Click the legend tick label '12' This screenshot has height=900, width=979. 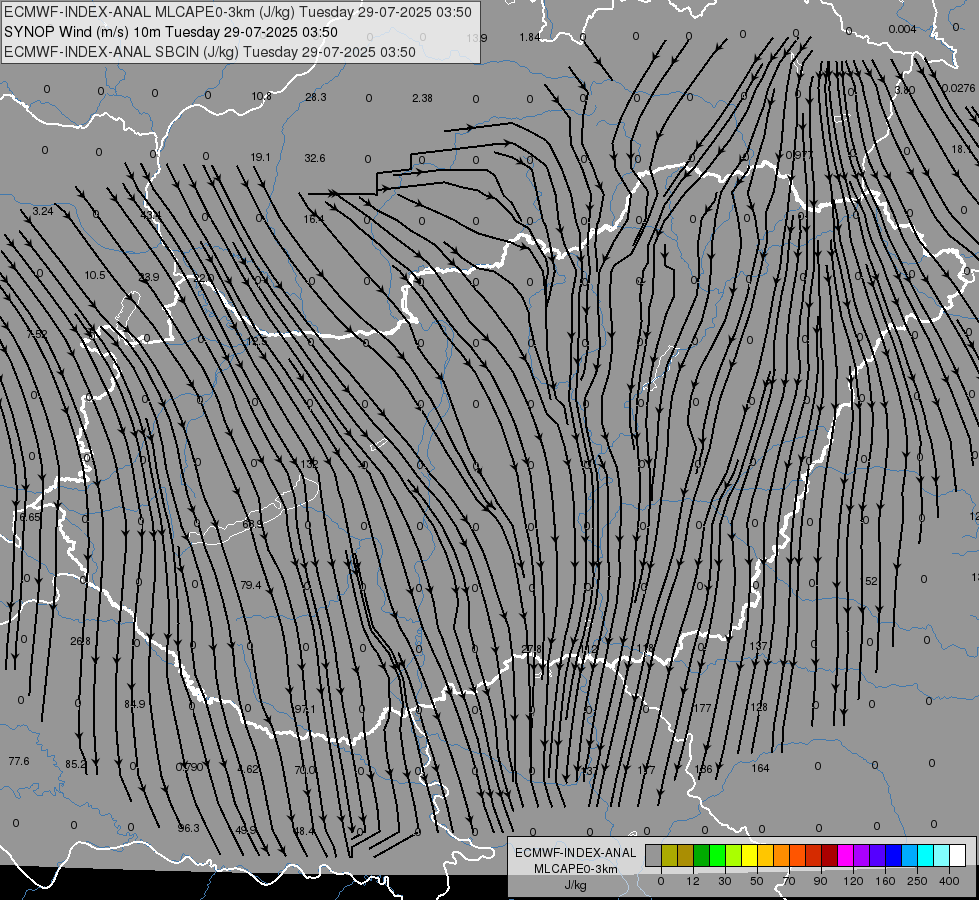point(693,881)
